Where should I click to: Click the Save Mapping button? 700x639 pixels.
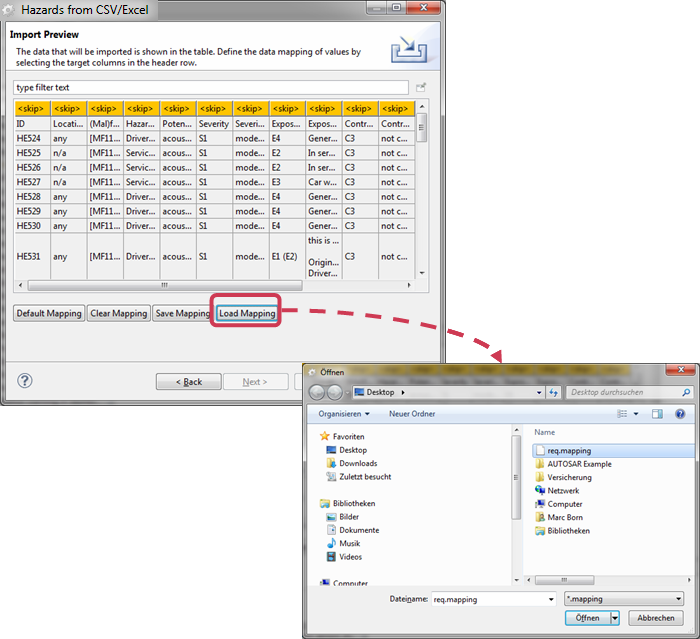(182, 313)
